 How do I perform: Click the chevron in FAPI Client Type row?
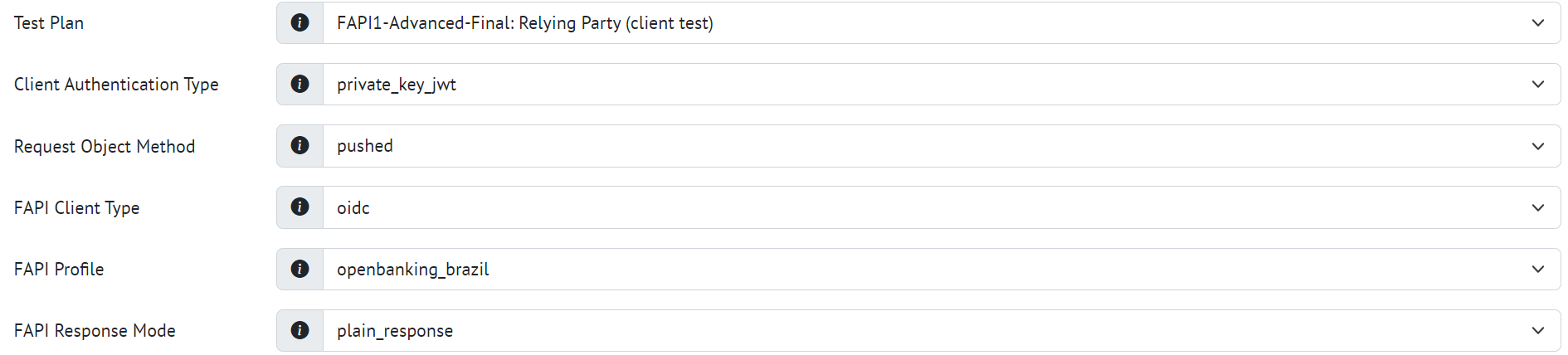pos(1537,207)
